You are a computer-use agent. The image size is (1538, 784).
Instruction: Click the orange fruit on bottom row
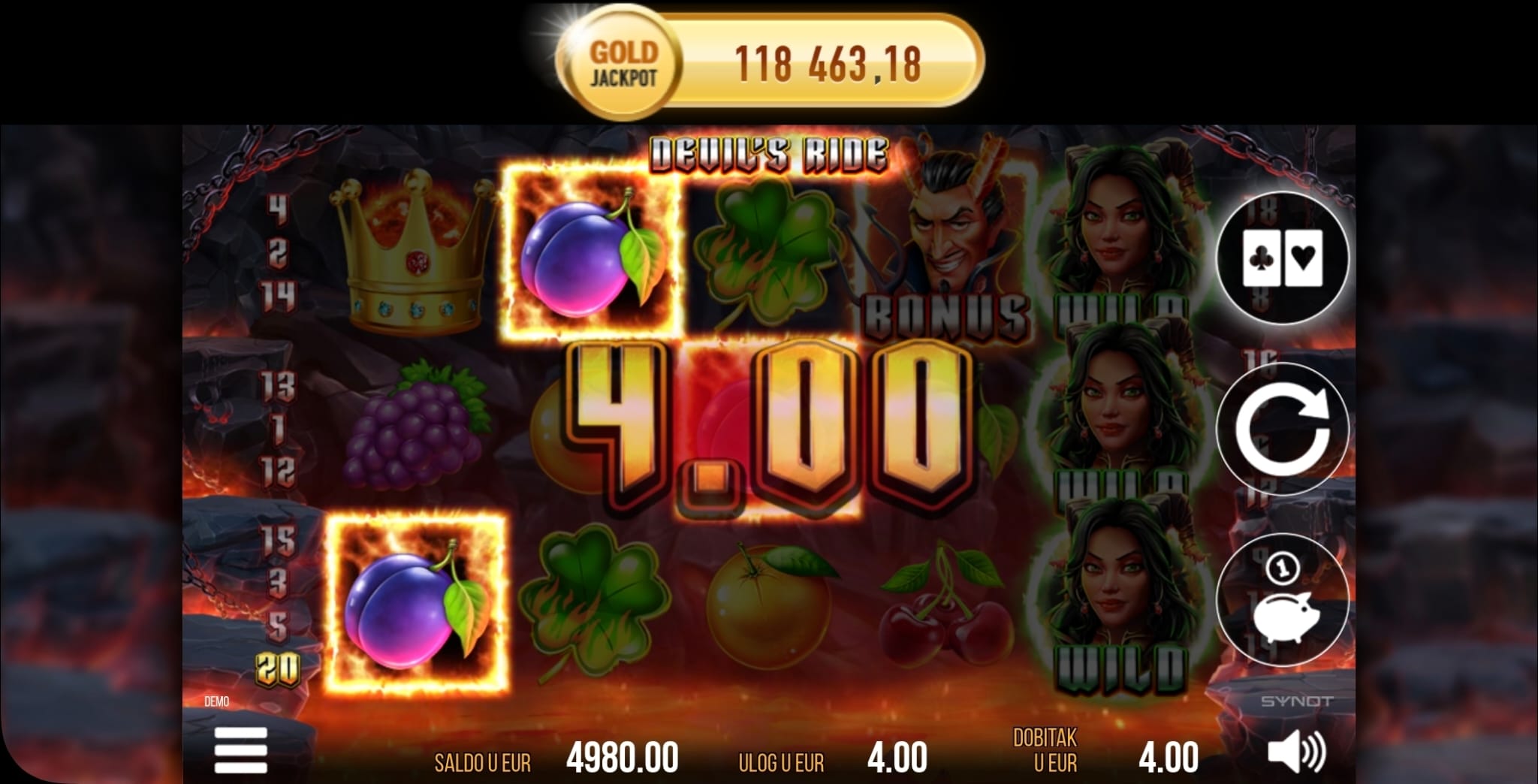tap(768, 606)
